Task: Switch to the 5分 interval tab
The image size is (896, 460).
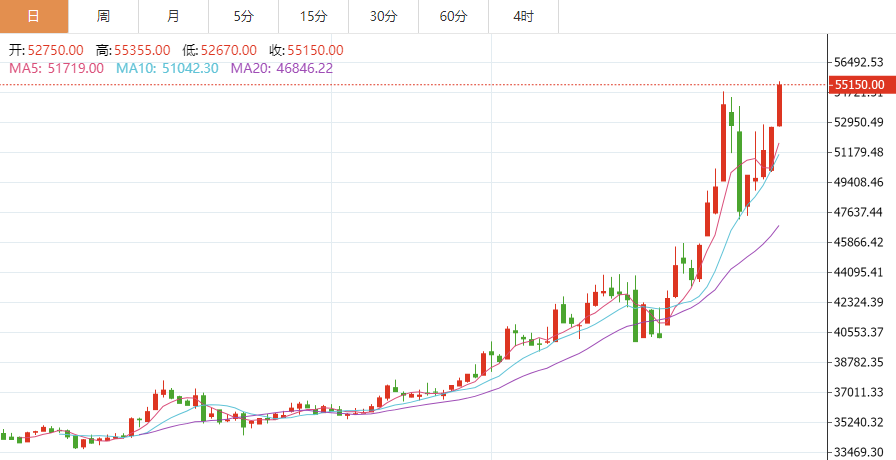Action: coord(244,16)
